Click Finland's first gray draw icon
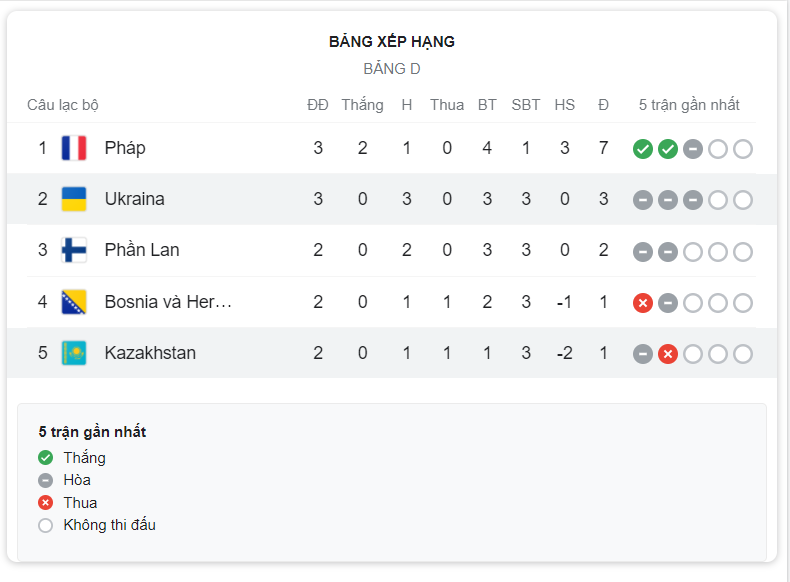Image resolution: width=790 pixels, height=582 pixels. [x=642, y=252]
